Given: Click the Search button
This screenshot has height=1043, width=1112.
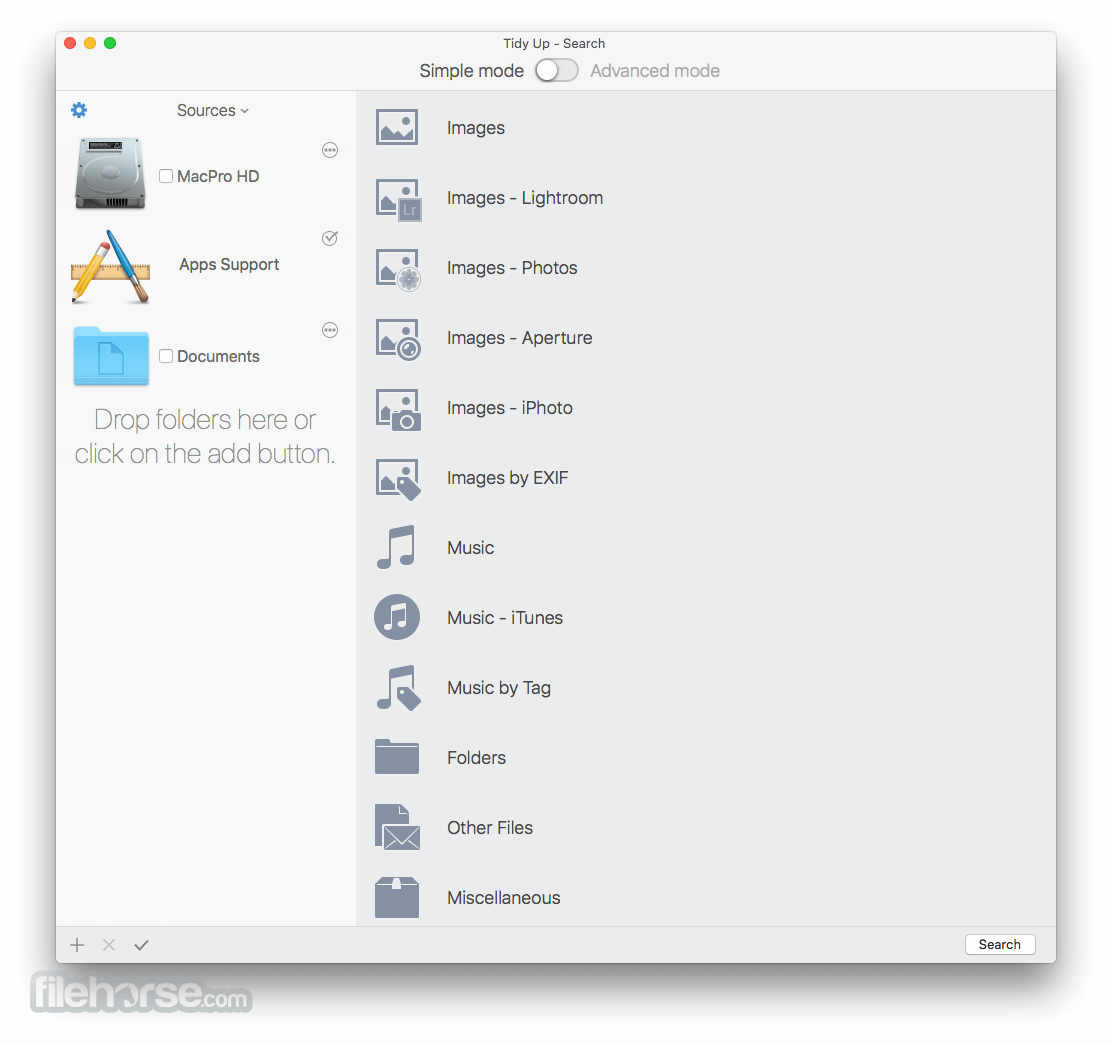Looking at the screenshot, I should [x=999, y=944].
